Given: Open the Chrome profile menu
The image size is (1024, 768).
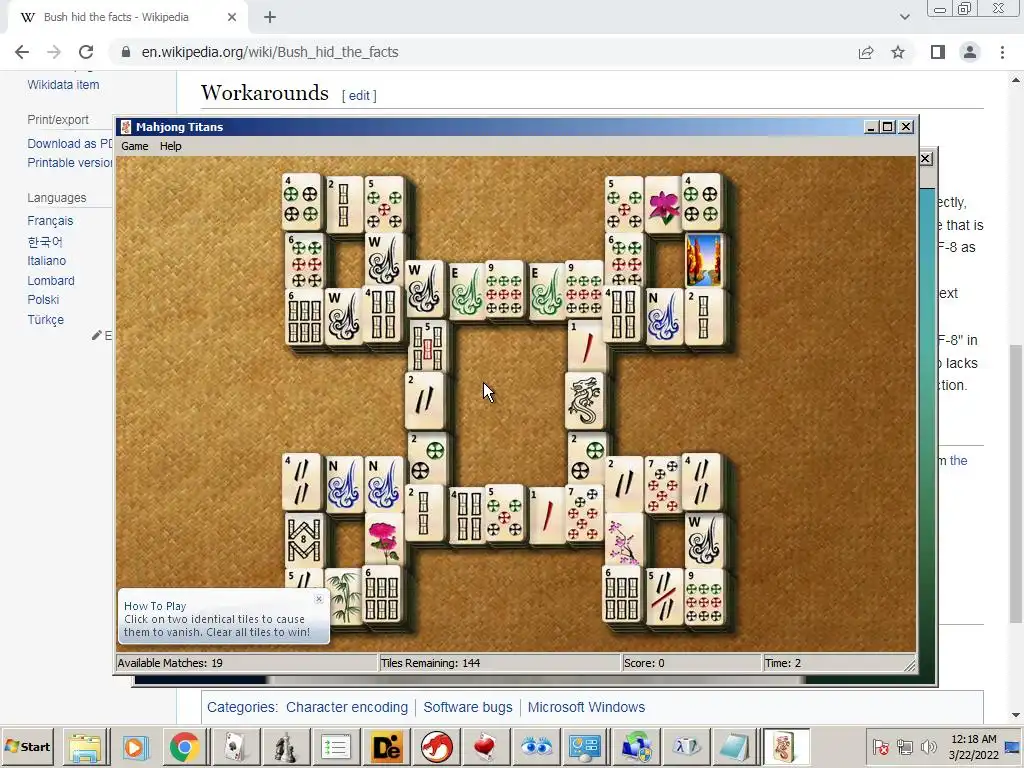Looking at the screenshot, I should click(970, 52).
